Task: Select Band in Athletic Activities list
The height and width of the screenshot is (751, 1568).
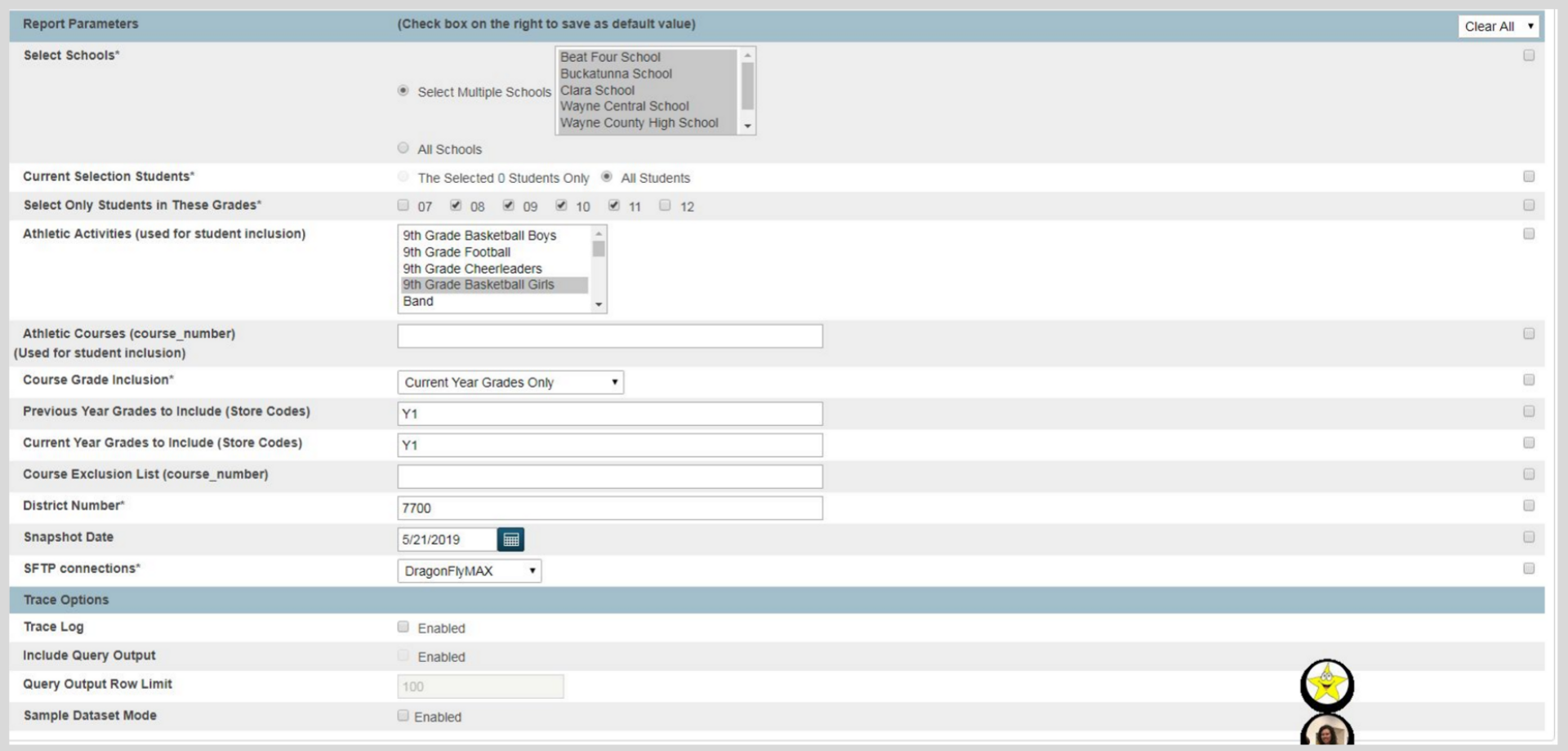Action: (x=418, y=301)
